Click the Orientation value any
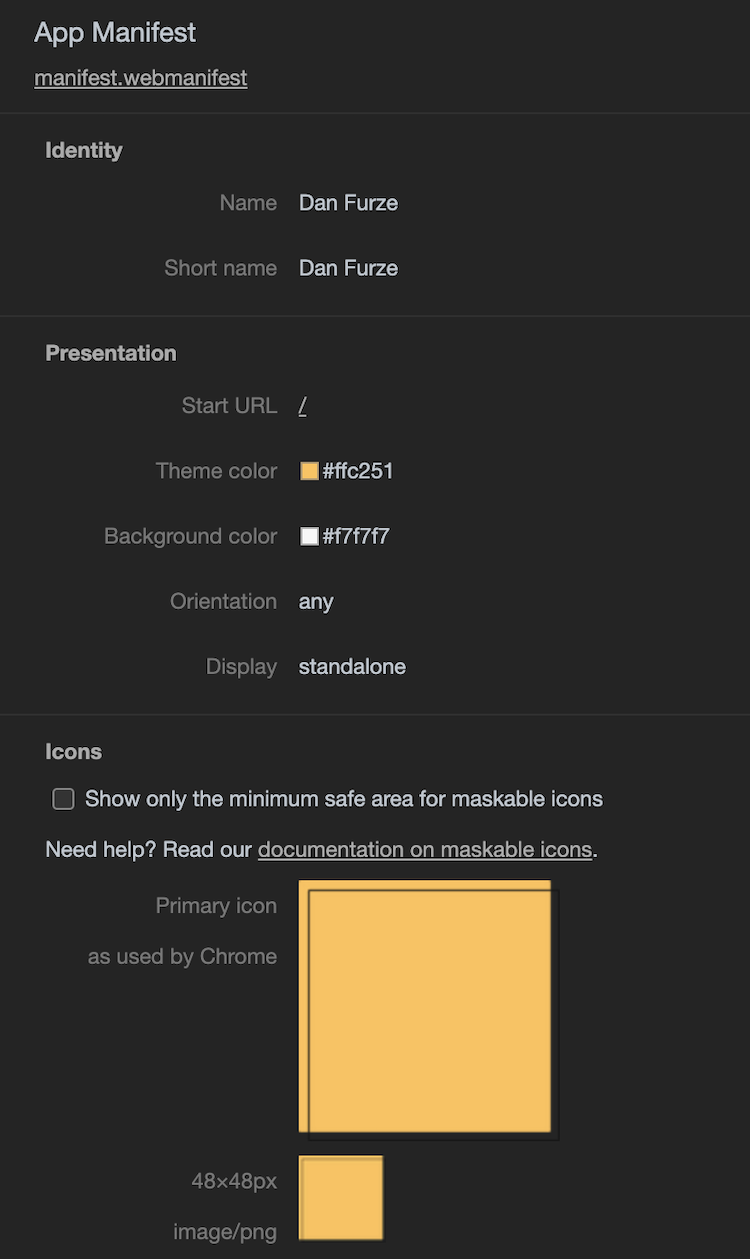This screenshot has width=750, height=1259. point(316,602)
